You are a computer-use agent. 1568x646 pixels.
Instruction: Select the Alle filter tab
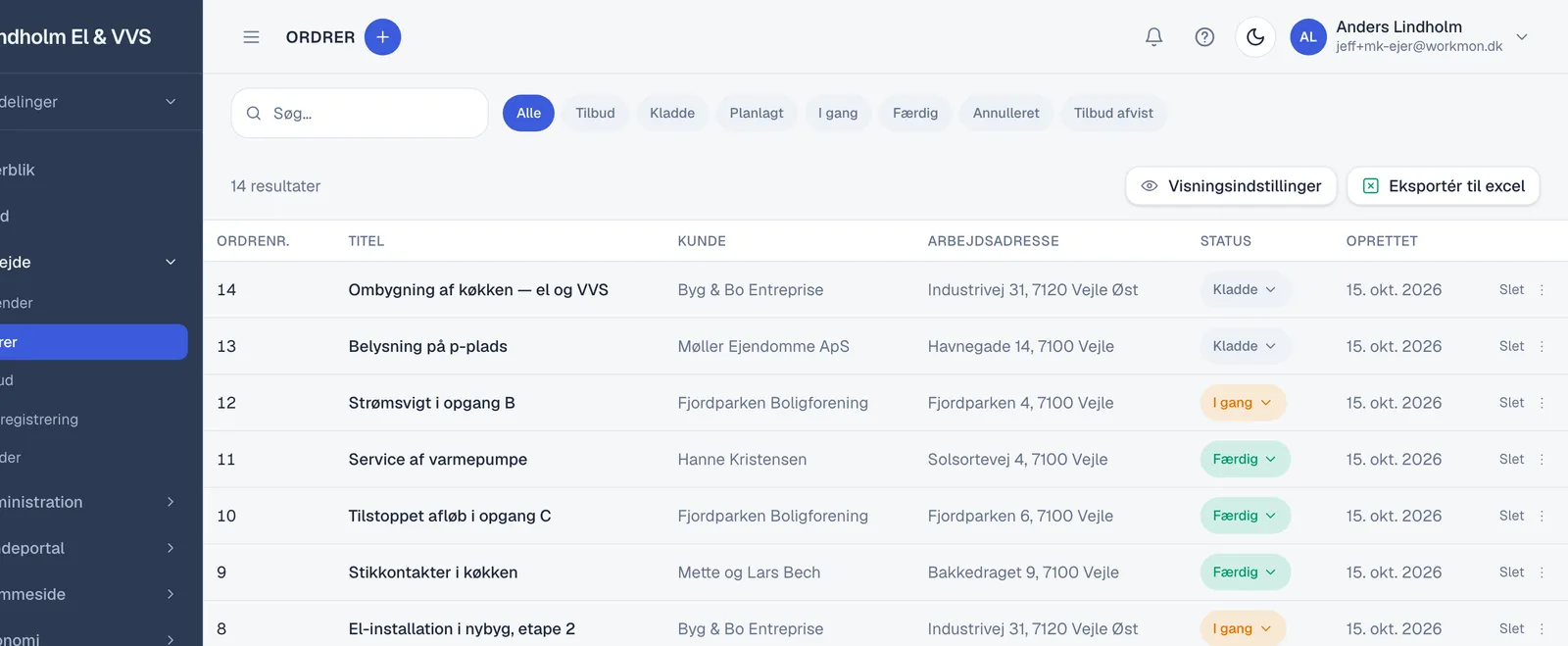click(528, 114)
